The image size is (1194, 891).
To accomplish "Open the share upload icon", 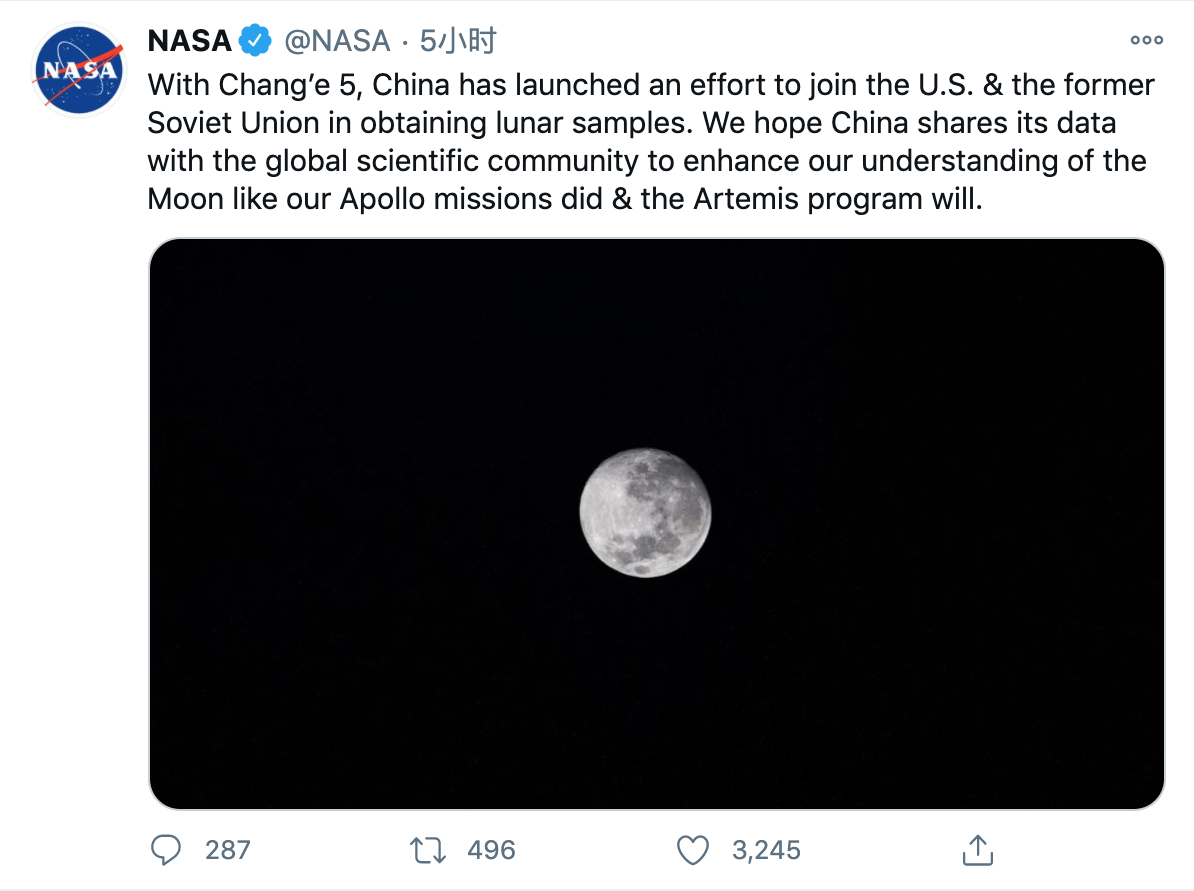I will (x=978, y=850).
